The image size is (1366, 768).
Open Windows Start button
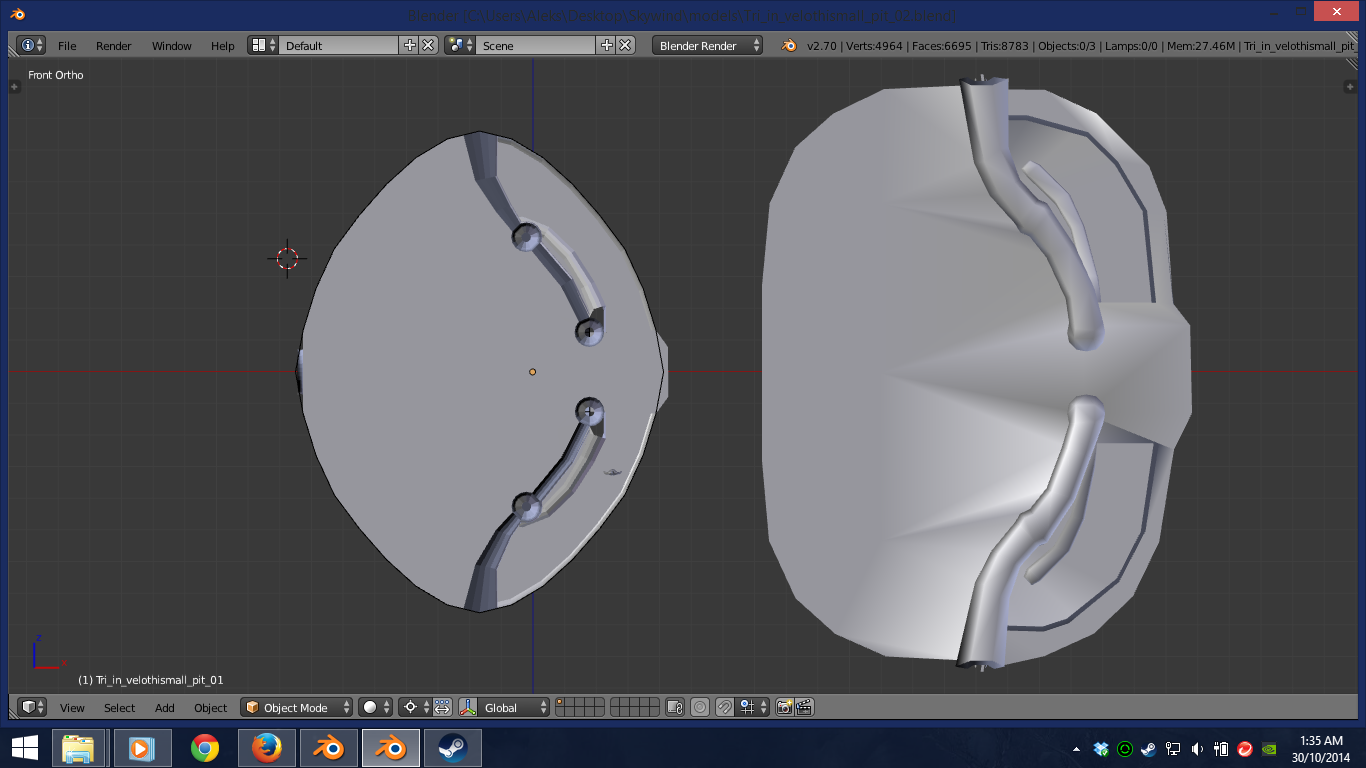pyautogui.click(x=24, y=748)
